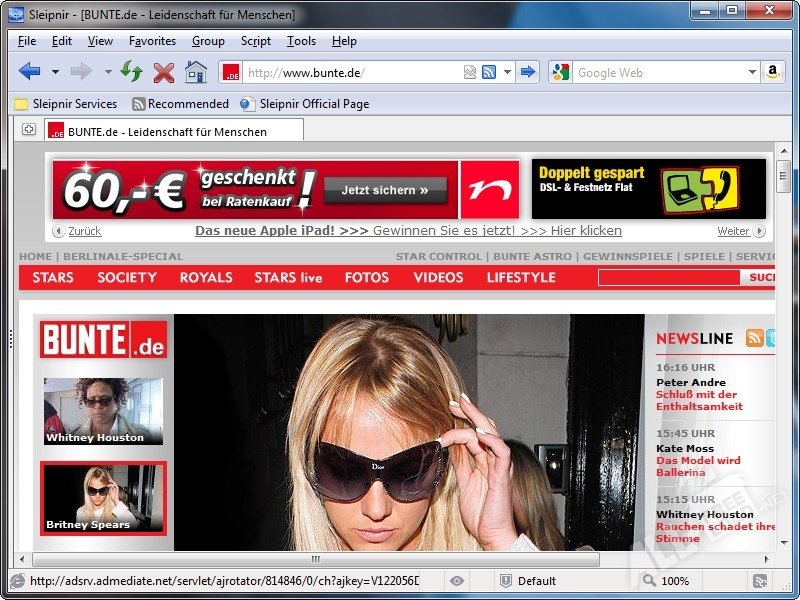Image resolution: width=800 pixels, height=600 pixels.
Task: Open the address bar URL dropdown
Action: pos(507,72)
